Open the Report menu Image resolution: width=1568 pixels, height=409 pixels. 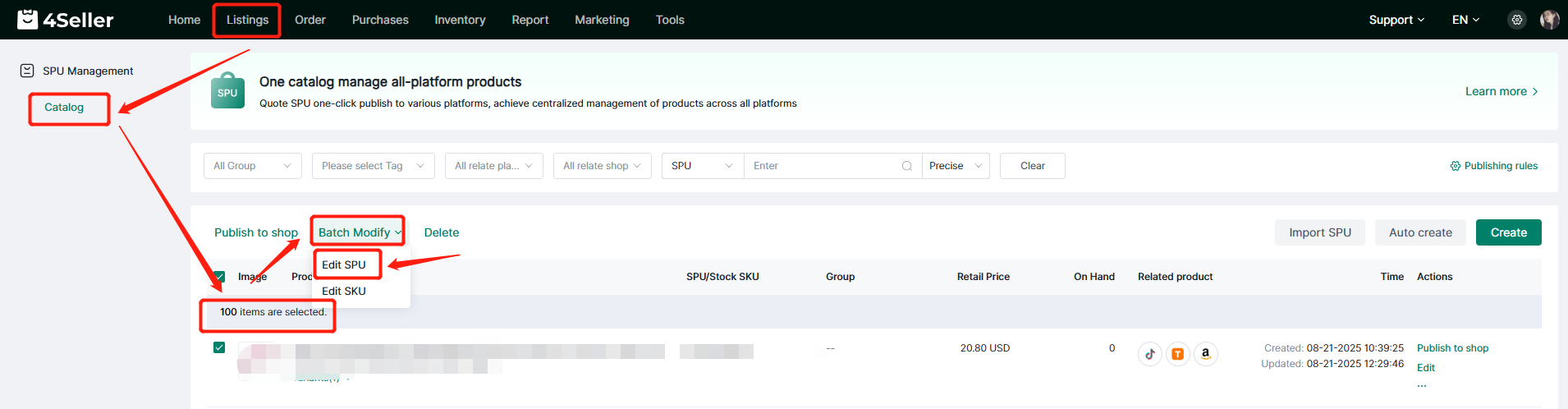coord(530,20)
